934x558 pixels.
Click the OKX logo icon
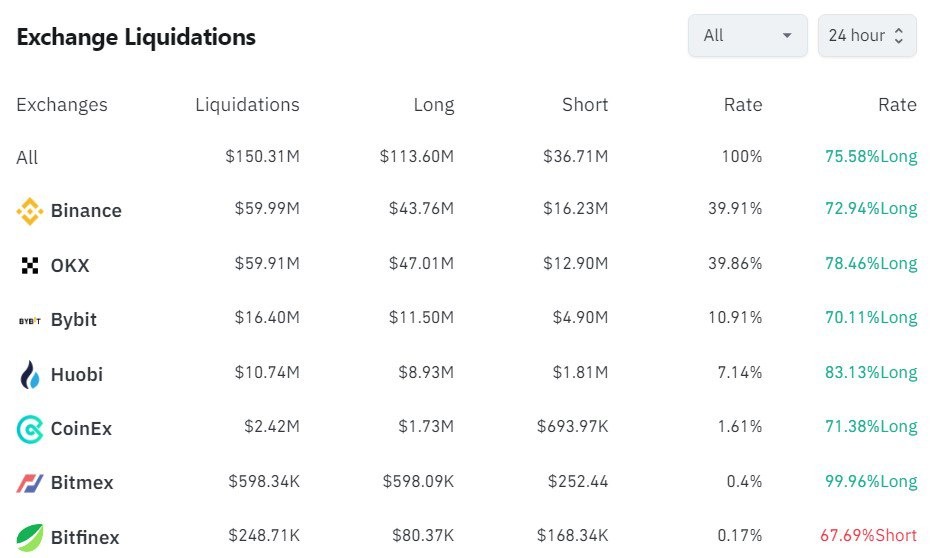tap(30, 265)
